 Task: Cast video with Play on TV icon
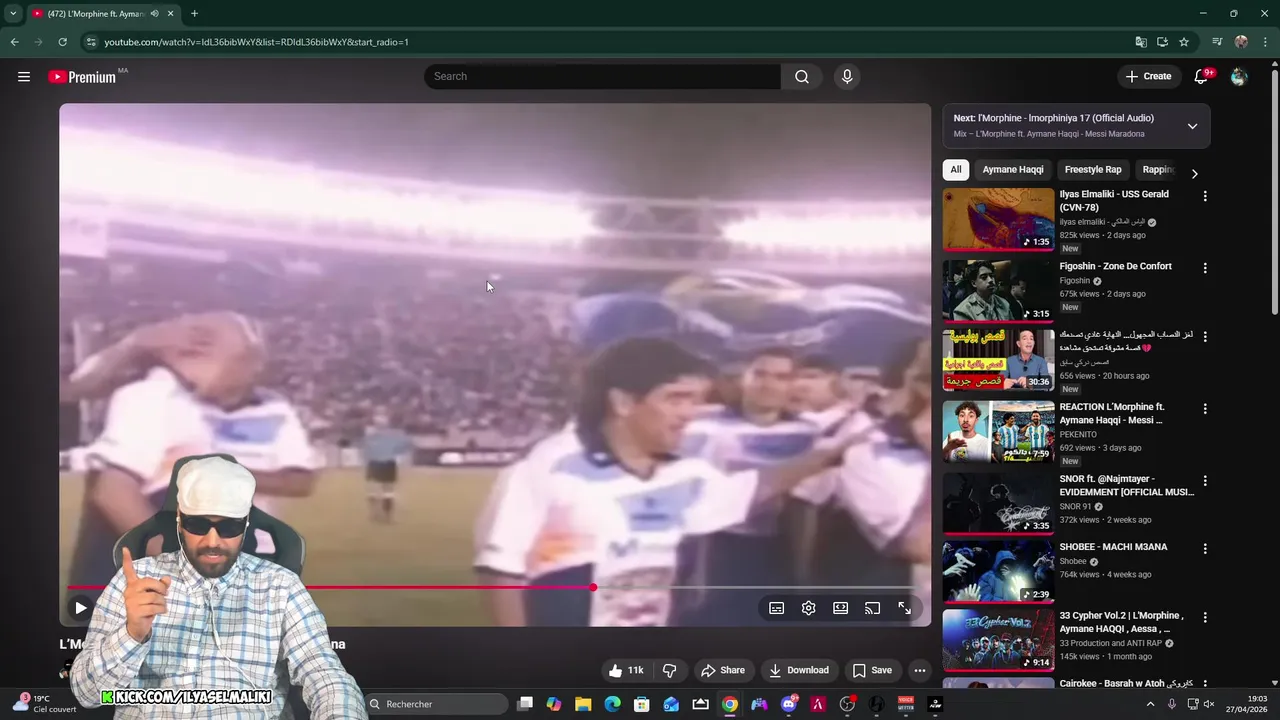click(872, 608)
